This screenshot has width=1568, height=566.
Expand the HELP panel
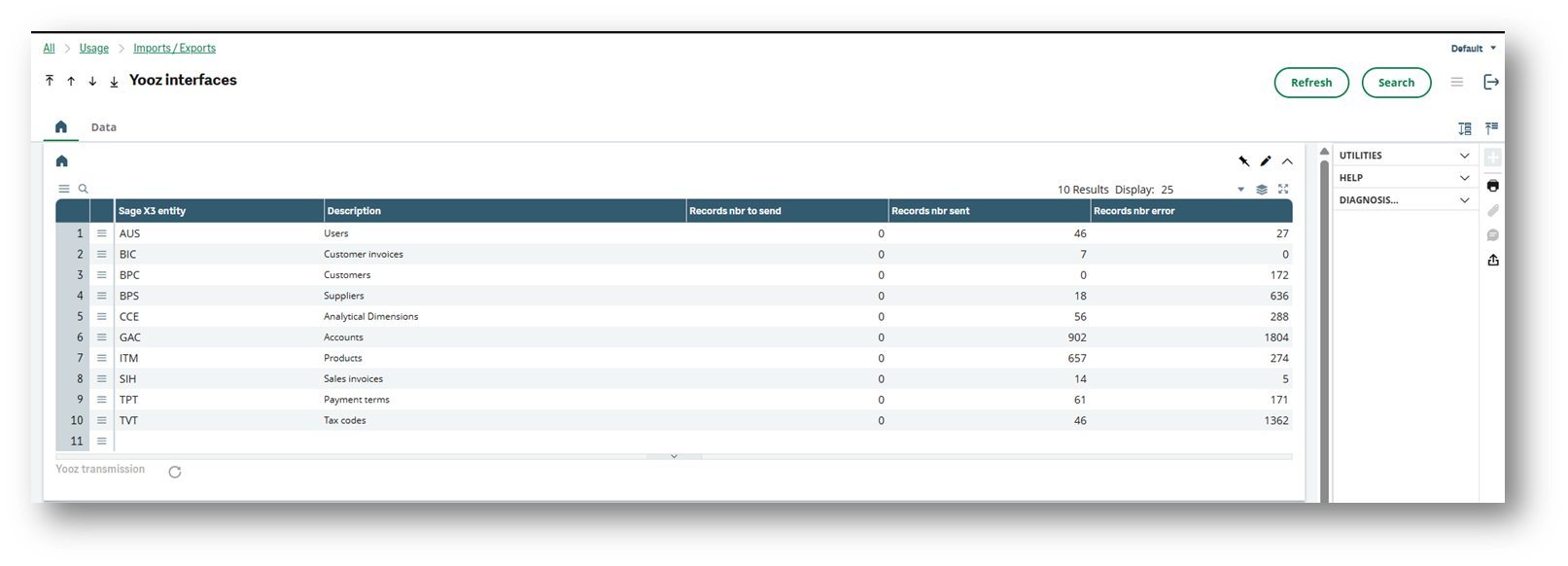pyautogui.click(x=1405, y=178)
